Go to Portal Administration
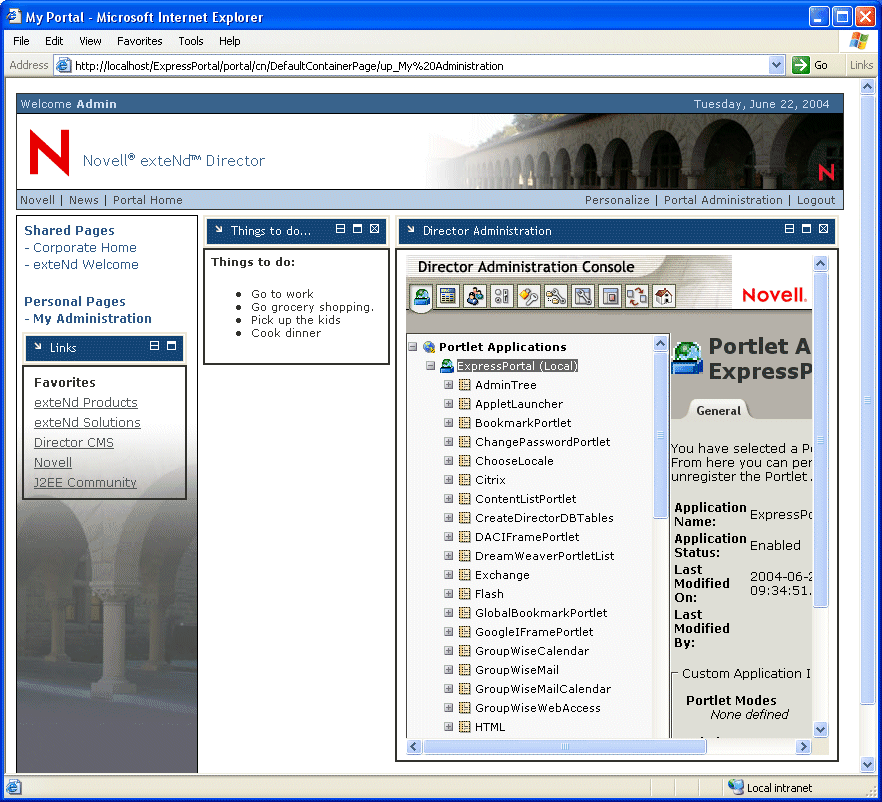The image size is (882, 802). click(723, 200)
